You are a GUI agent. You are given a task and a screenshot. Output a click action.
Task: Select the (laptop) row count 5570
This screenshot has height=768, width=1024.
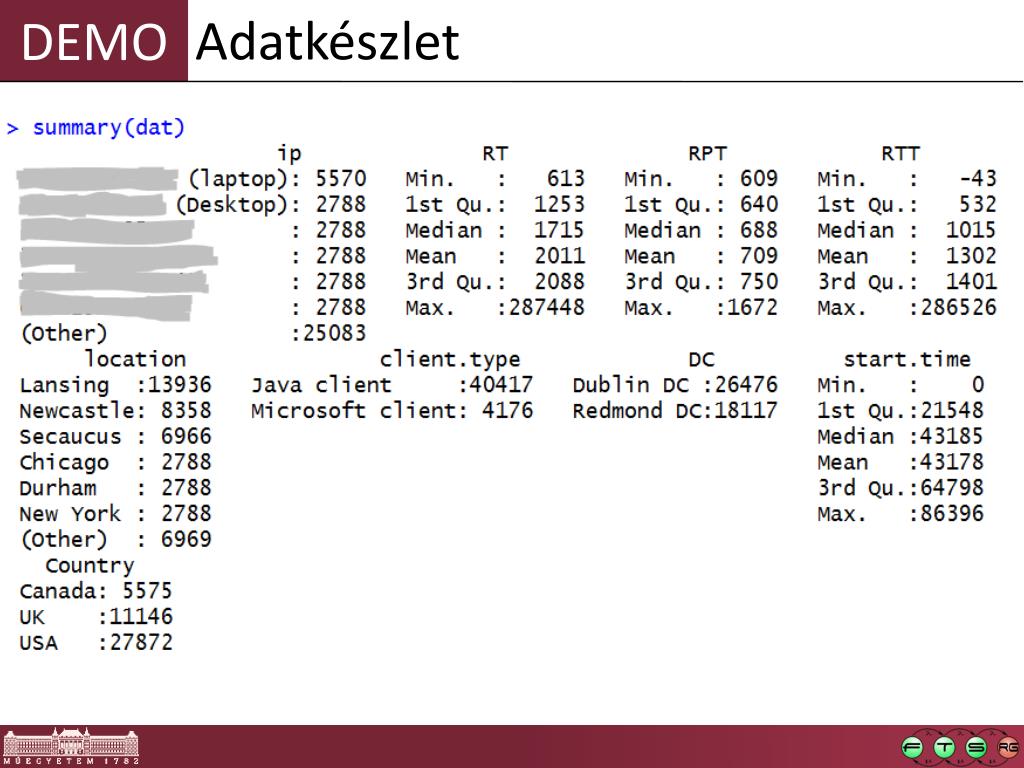click(341, 179)
